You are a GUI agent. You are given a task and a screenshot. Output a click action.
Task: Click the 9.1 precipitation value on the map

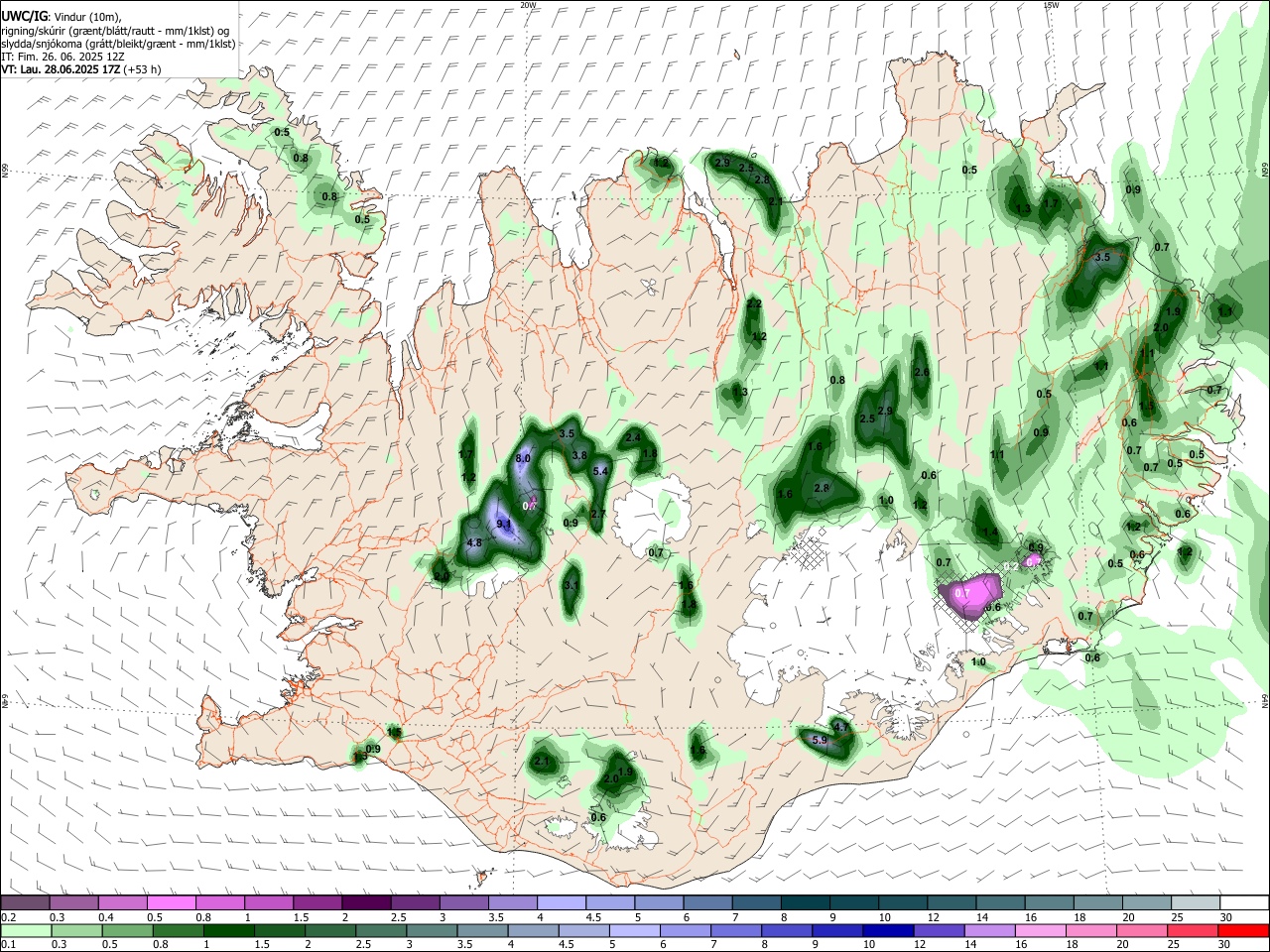(503, 524)
